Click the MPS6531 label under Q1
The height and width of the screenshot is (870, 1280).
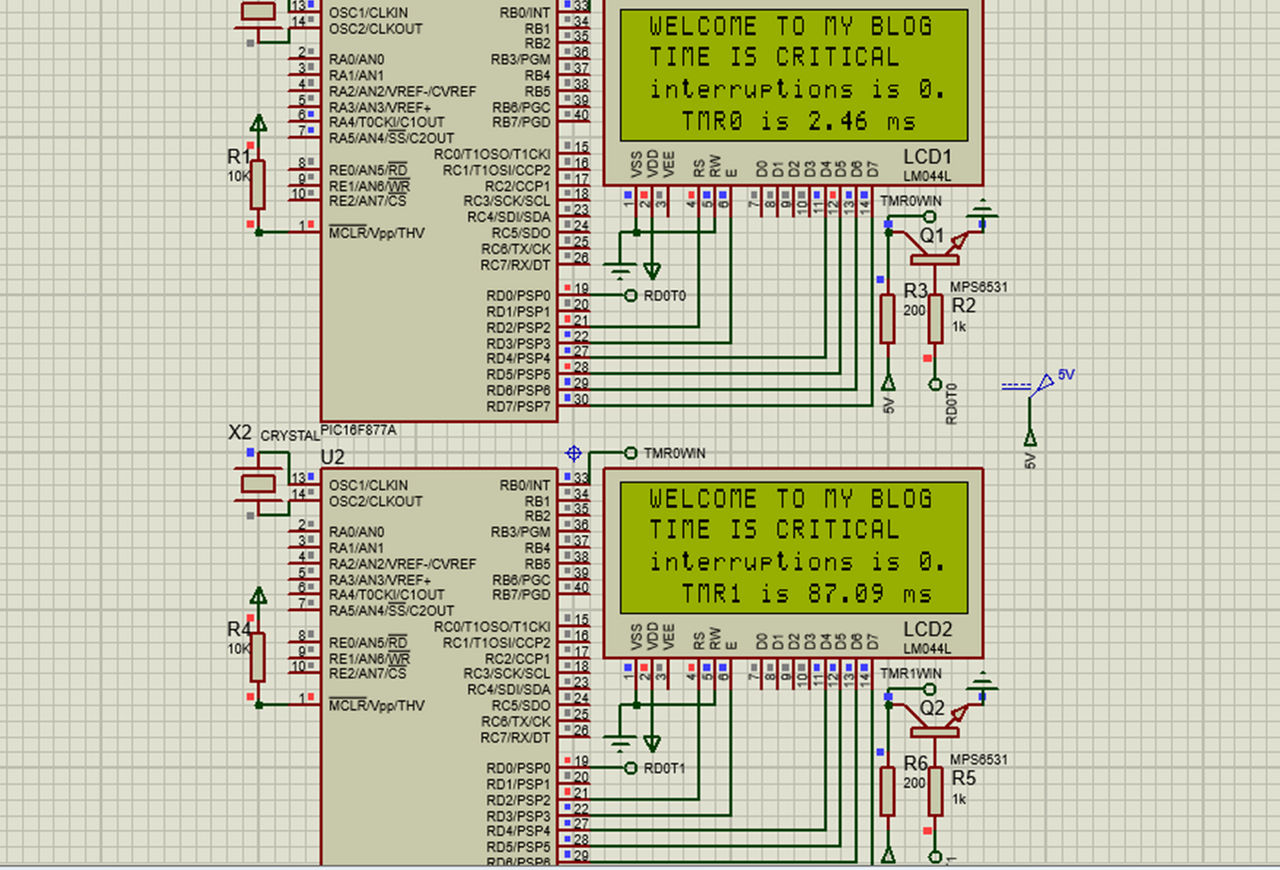click(x=979, y=287)
